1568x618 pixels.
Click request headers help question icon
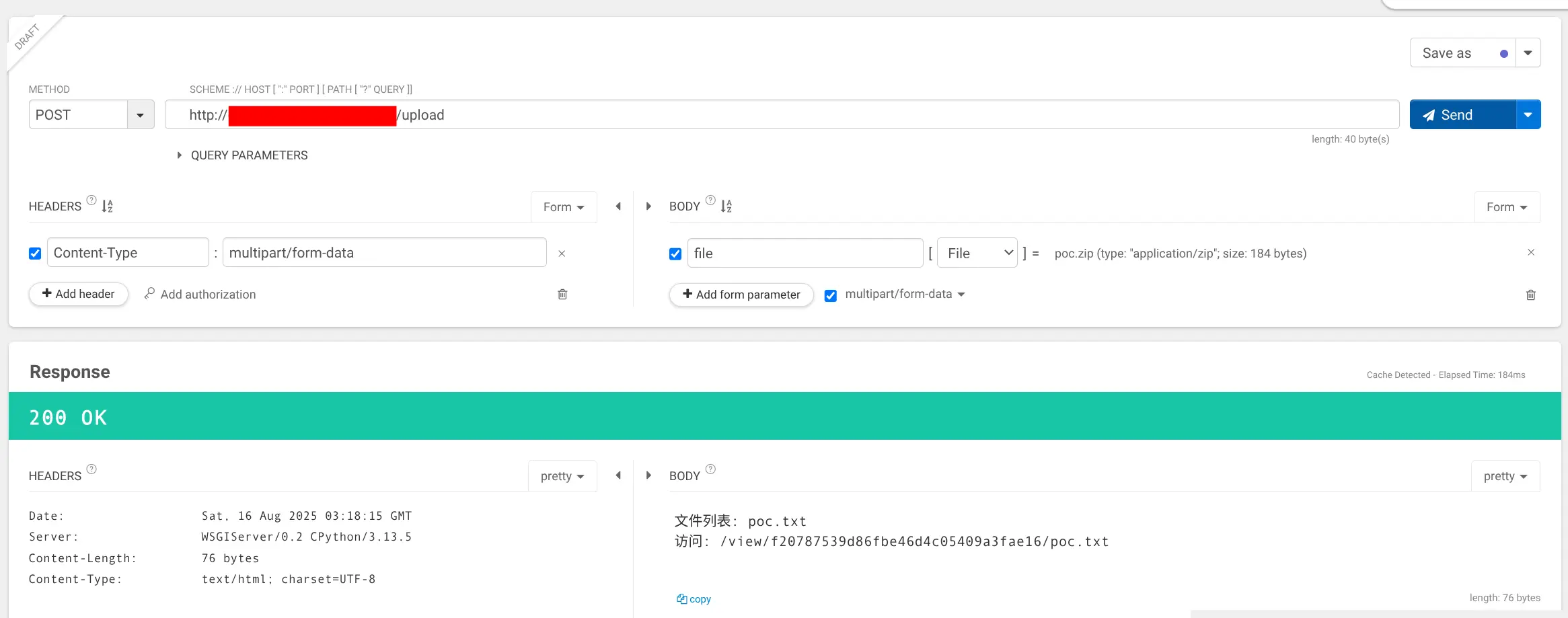coord(91,200)
